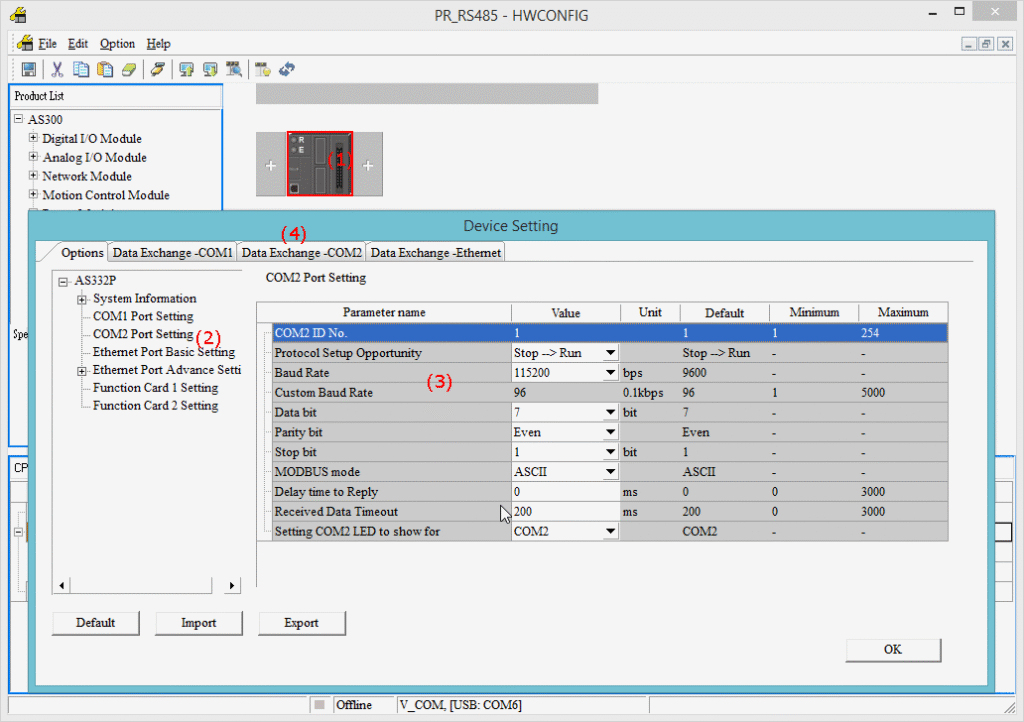Click the online Scan toolbar icon
The width and height of the screenshot is (1024, 722).
click(x=235, y=69)
